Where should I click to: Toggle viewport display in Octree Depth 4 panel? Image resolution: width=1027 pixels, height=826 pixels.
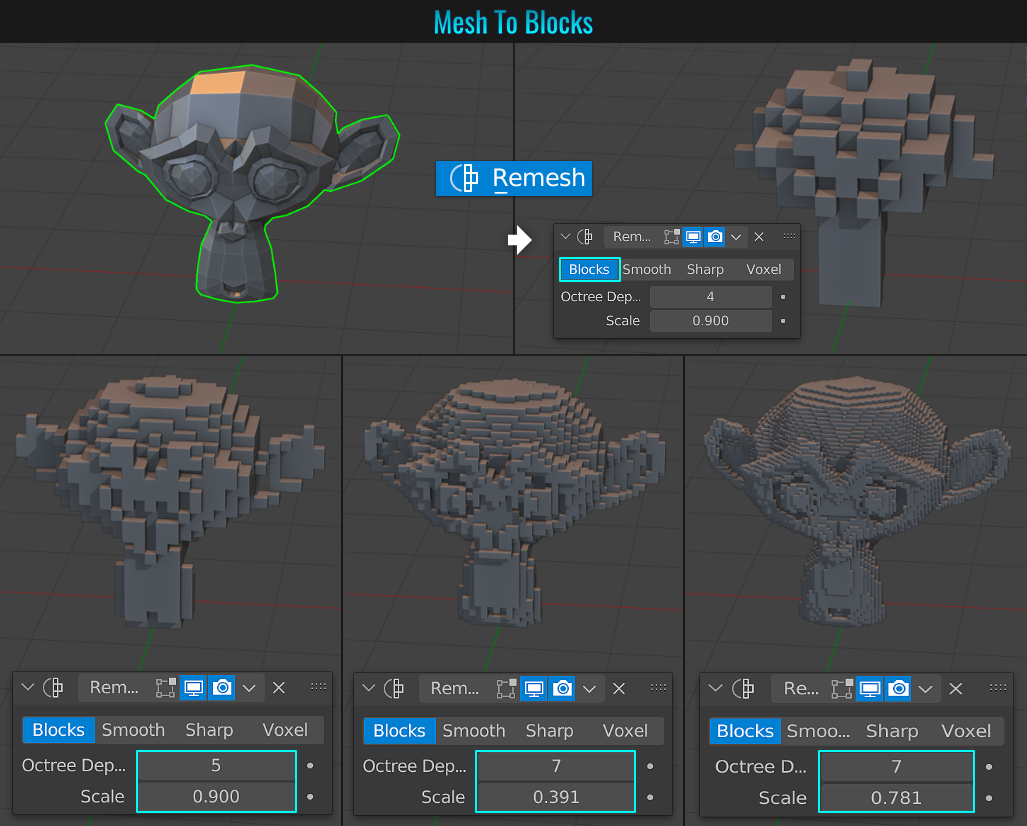[693, 236]
